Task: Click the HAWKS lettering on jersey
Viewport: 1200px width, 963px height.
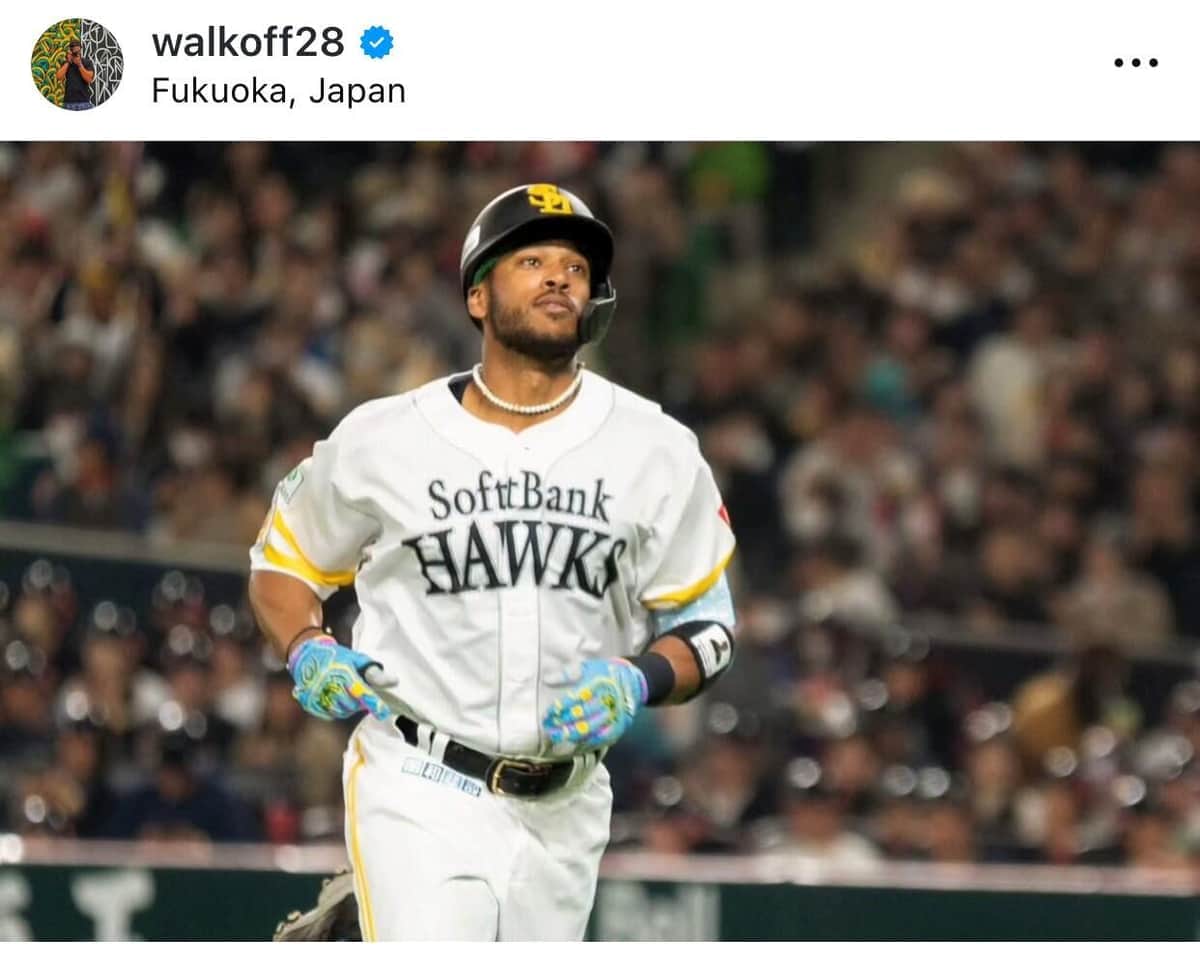Action: tap(515, 555)
